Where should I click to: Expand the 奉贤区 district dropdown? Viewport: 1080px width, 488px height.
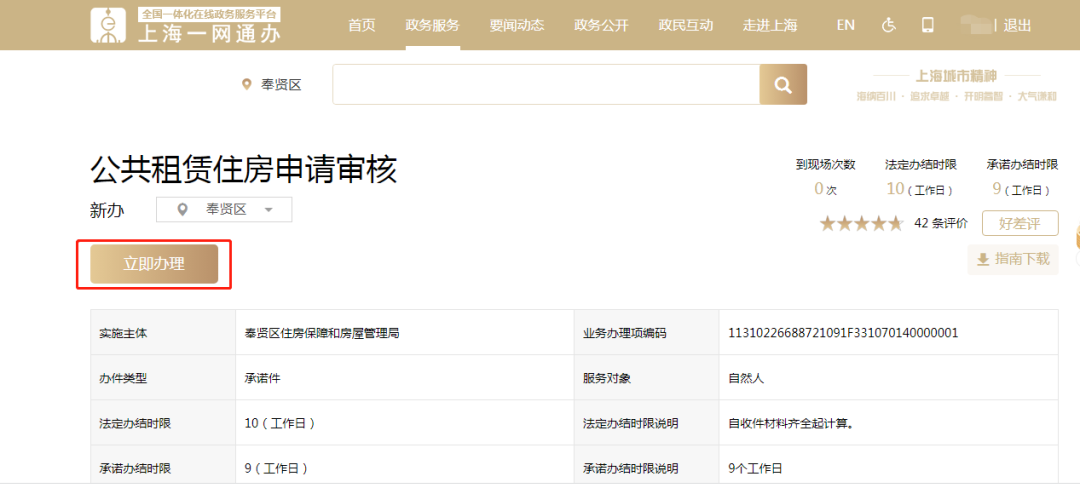(224, 209)
